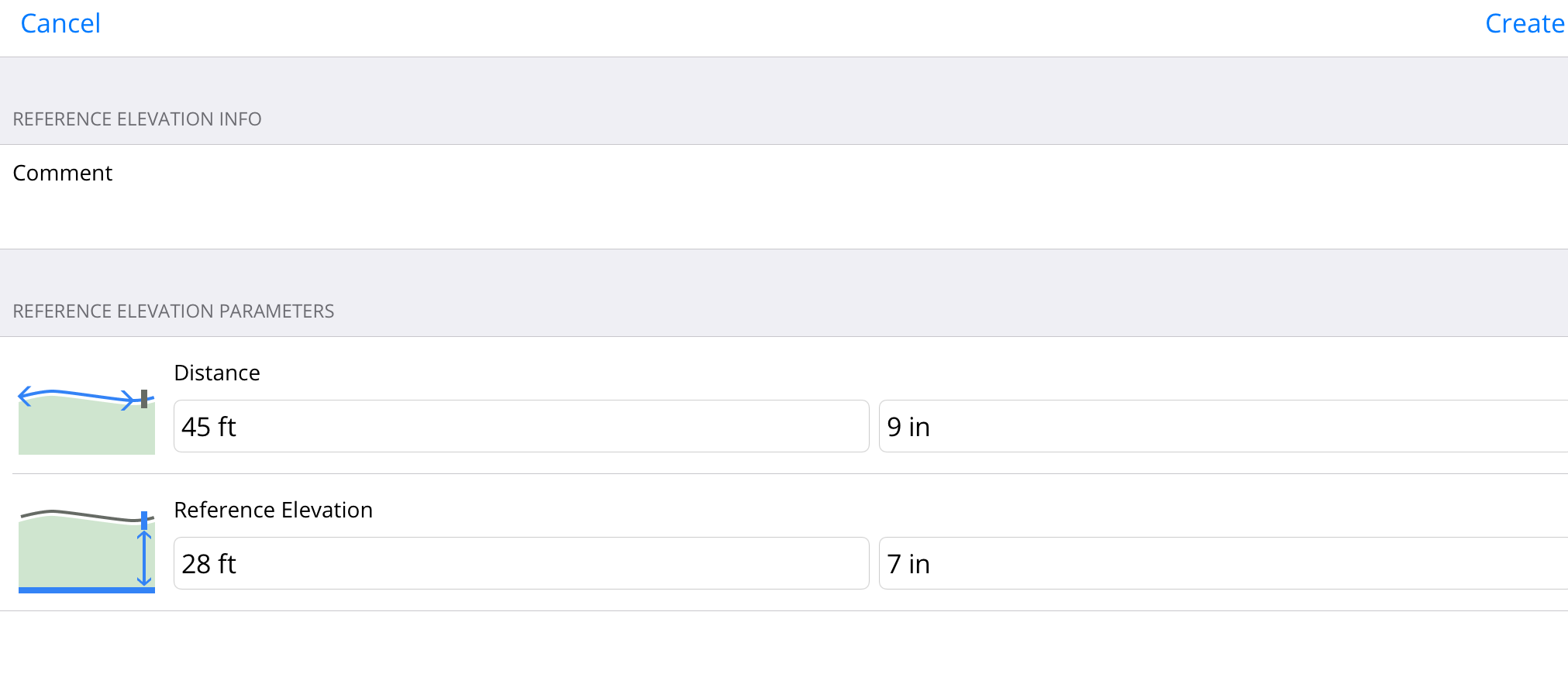Click the Comment label
This screenshot has width=1568, height=691.
tap(63, 173)
